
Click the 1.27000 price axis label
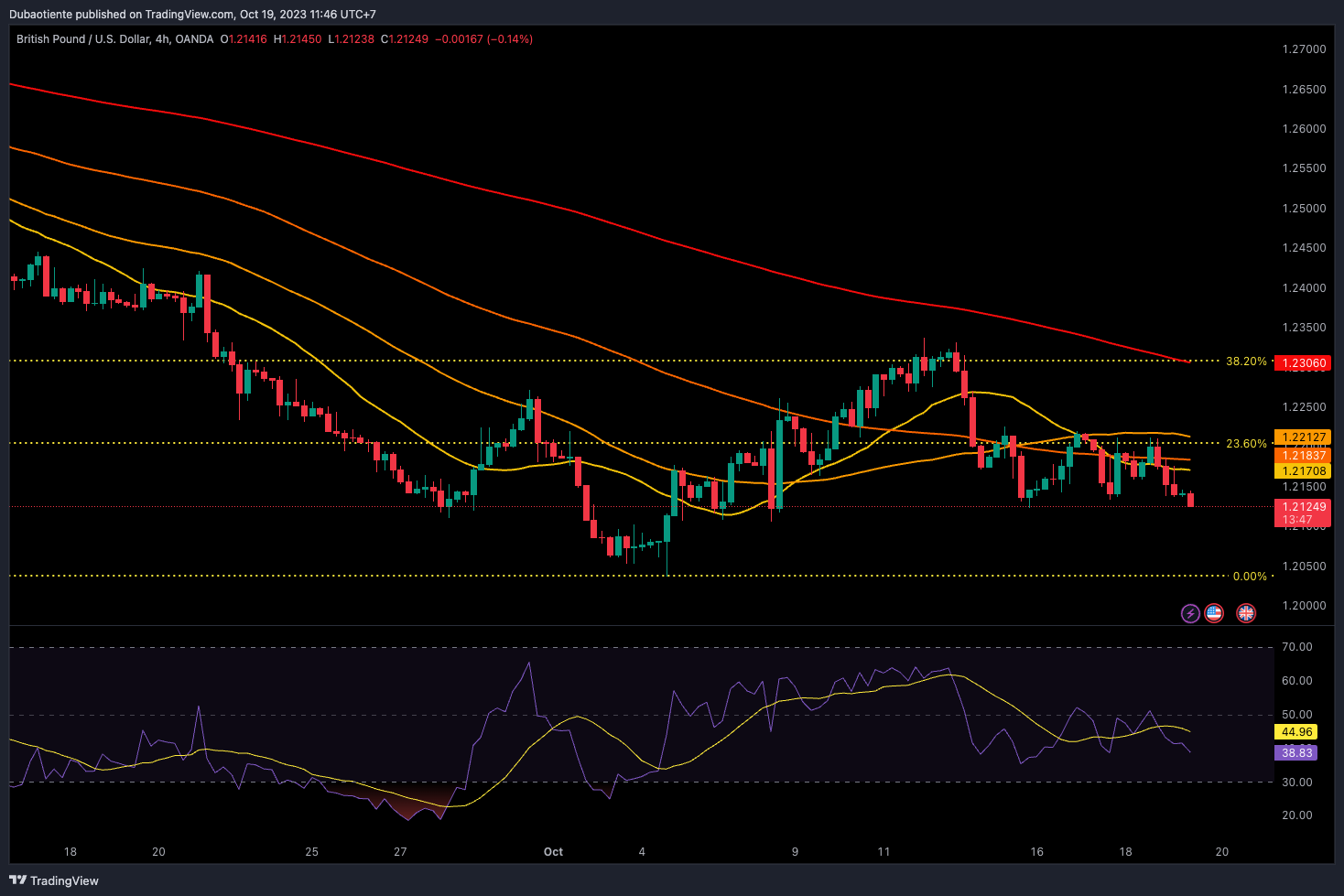point(1304,49)
